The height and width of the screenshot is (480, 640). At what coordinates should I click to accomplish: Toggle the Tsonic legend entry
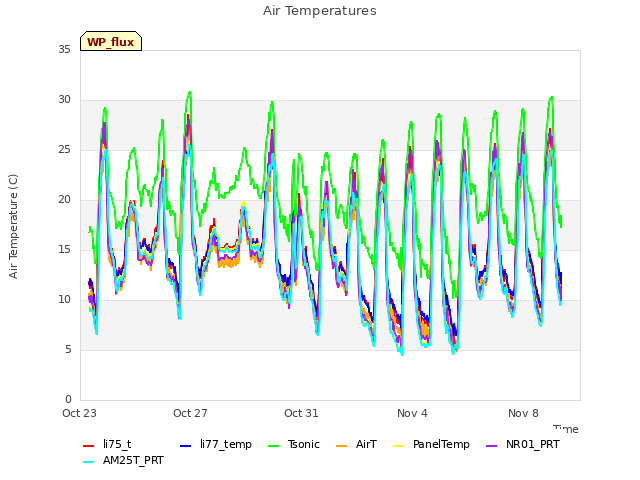[294, 444]
